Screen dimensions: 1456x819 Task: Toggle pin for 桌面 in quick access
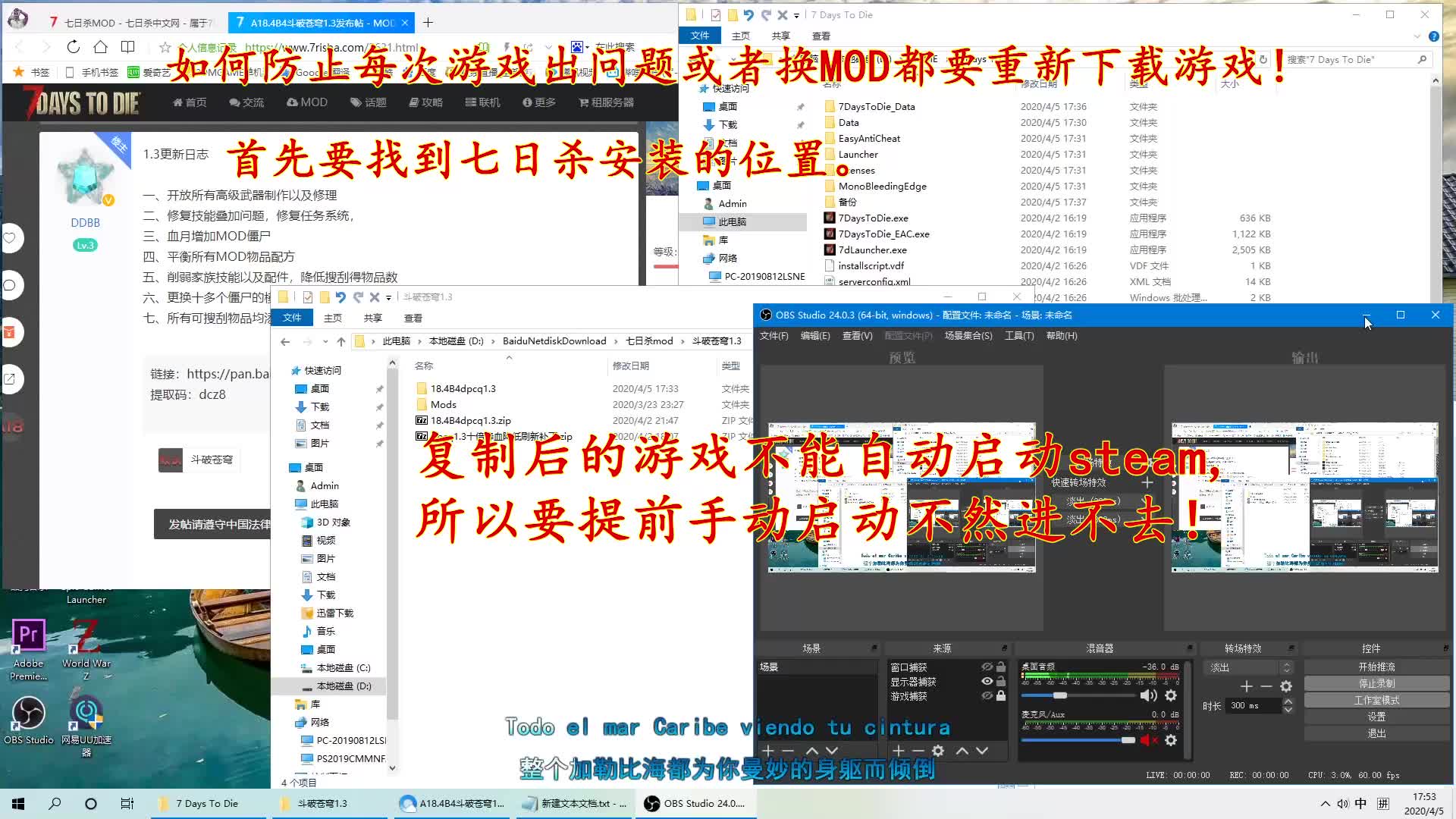379,389
